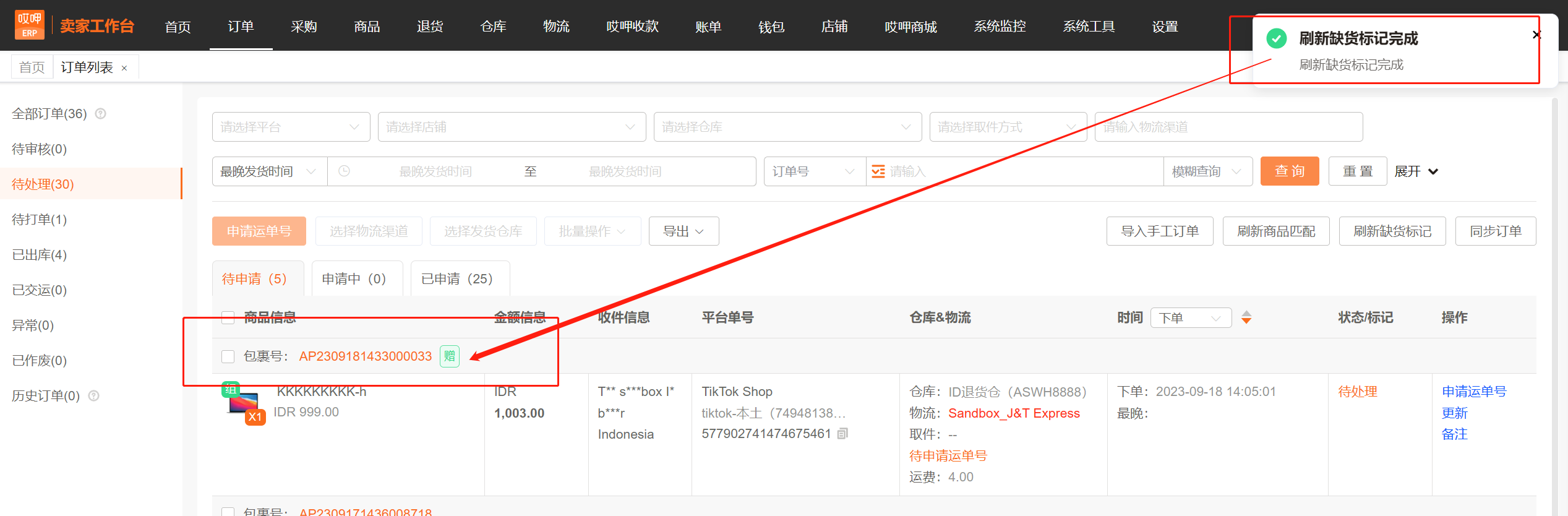Open the 钱包 top menu
The height and width of the screenshot is (516, 1568).
pyautogui.click(x=771, y=27)
